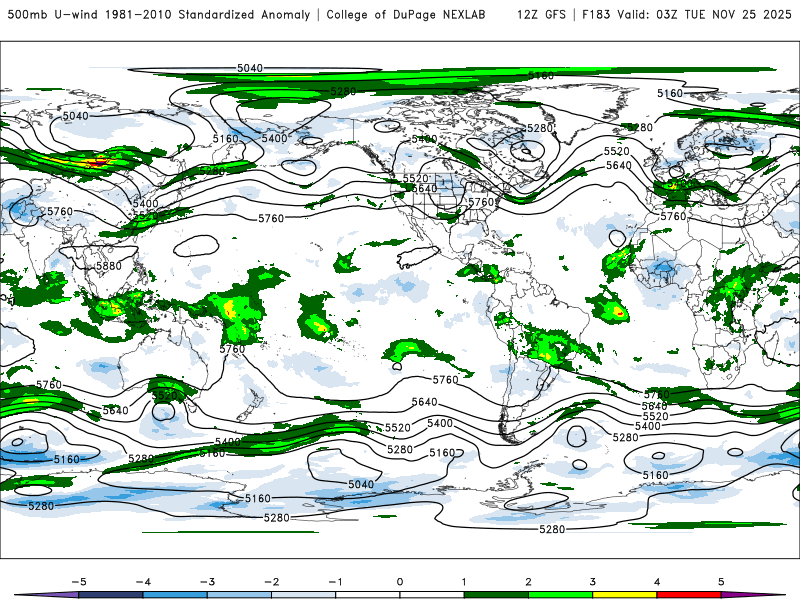Click the 'F183 Valid: 03Z TUE NOV 25 2025' text

(686, 14)
